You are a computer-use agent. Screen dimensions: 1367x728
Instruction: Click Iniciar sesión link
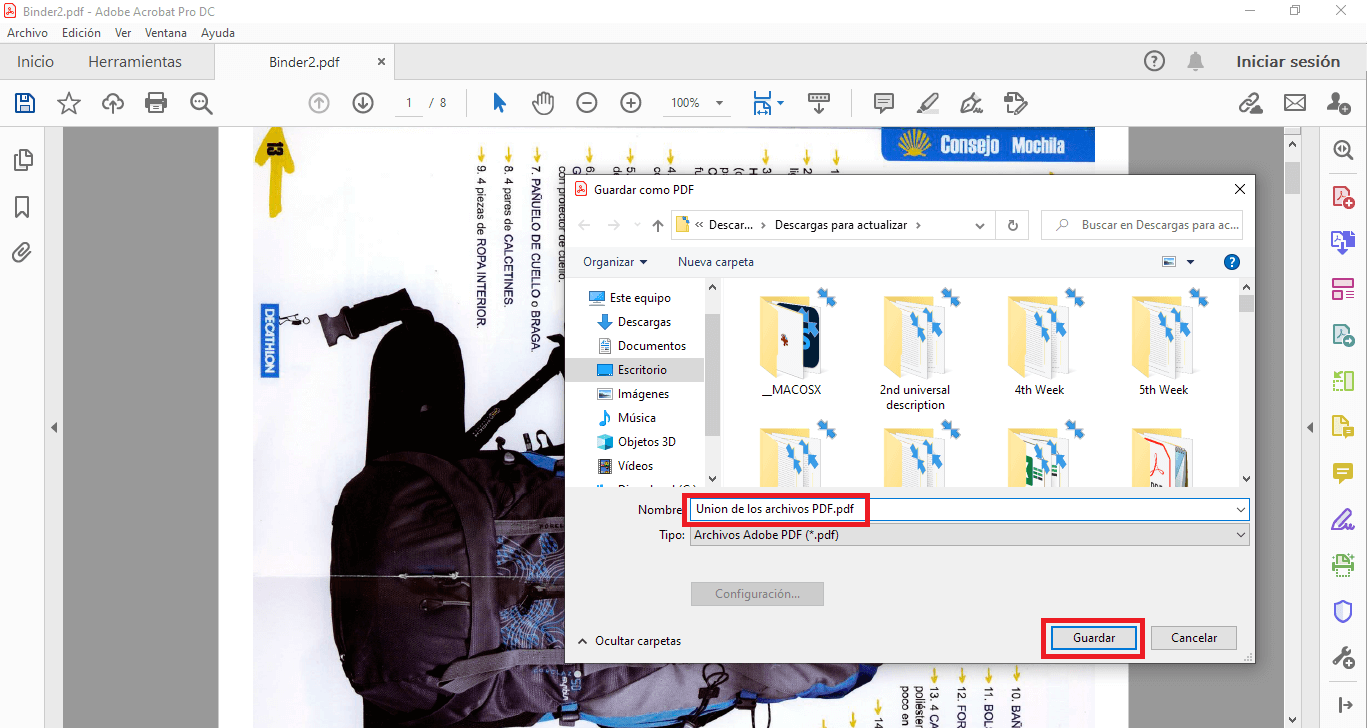point(1288,61)
